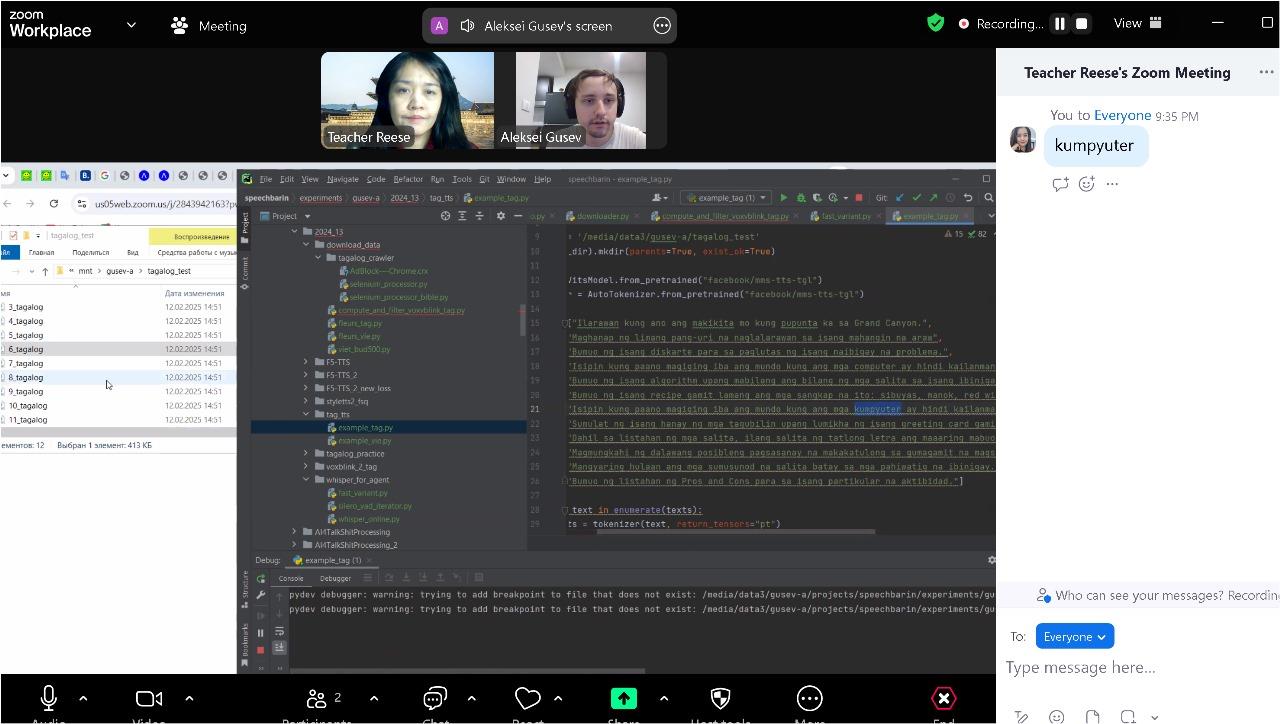This screenshot has height=724, width=1280.
Task: Expand the audio options arrow
Action: (83, 699)
